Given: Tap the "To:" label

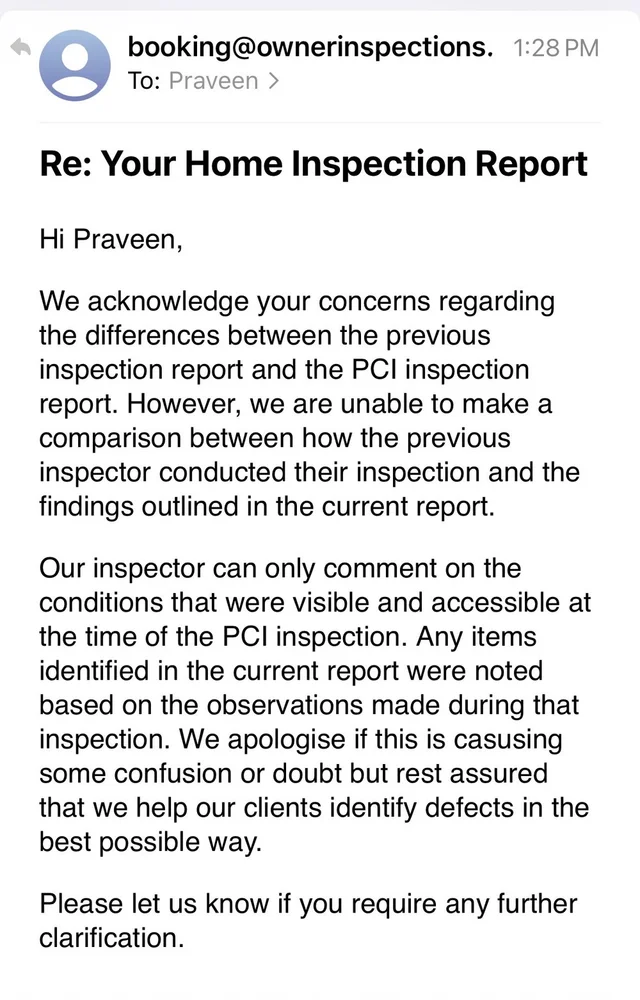Looking at the screenshot, I should [x=145, y=81].
